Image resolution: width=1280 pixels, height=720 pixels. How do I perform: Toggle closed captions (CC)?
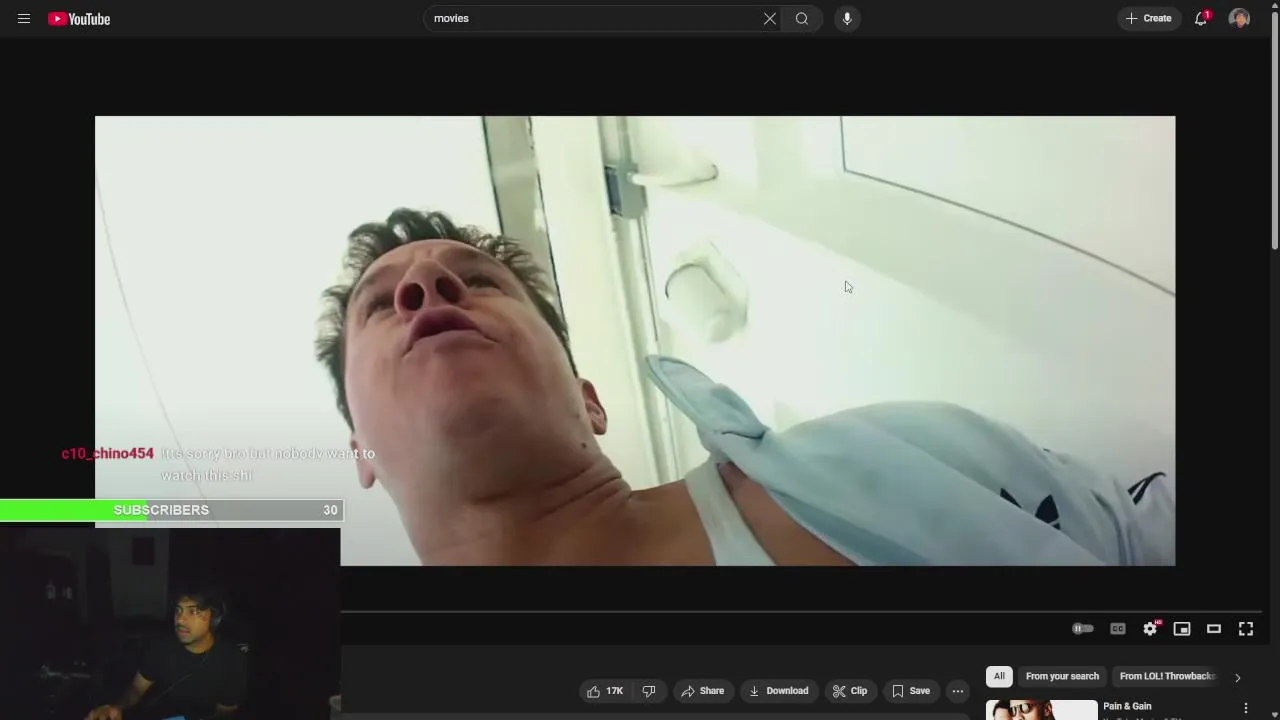pos(1118,629)
